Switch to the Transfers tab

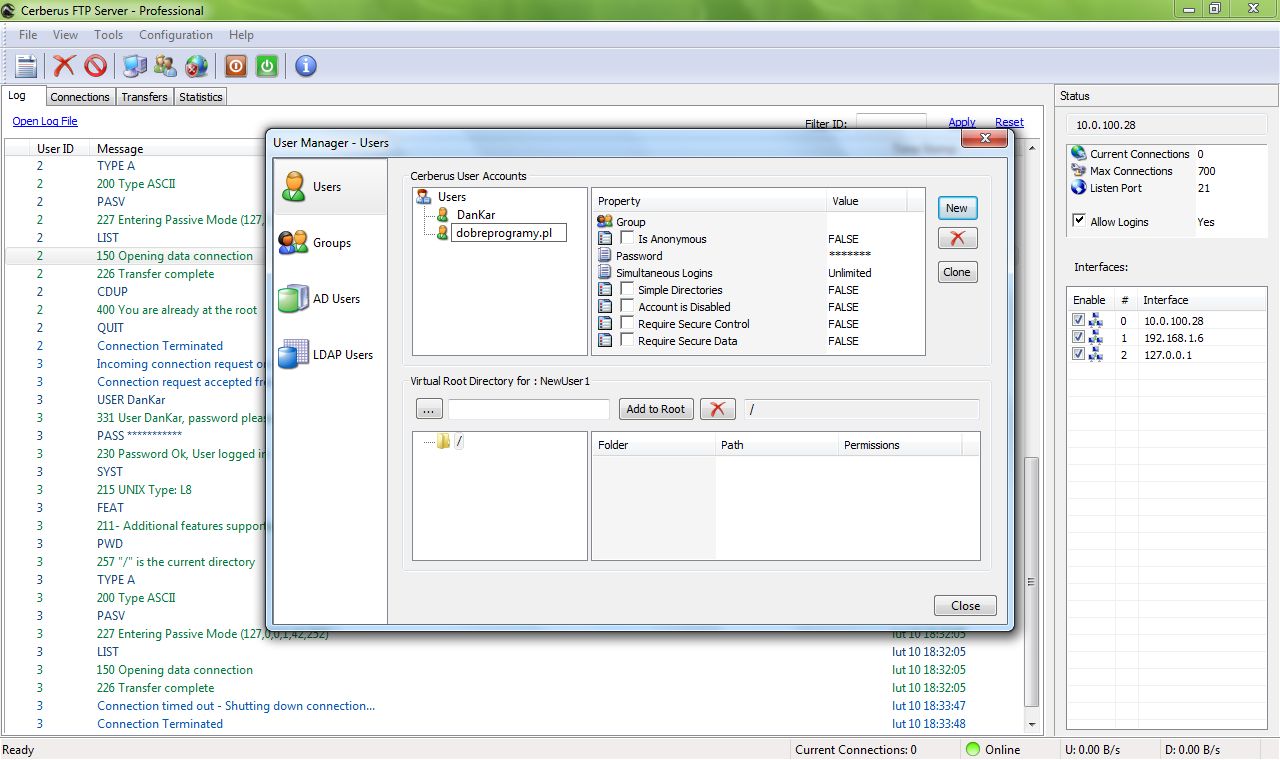pyautogui.click(x=144, y=97)
